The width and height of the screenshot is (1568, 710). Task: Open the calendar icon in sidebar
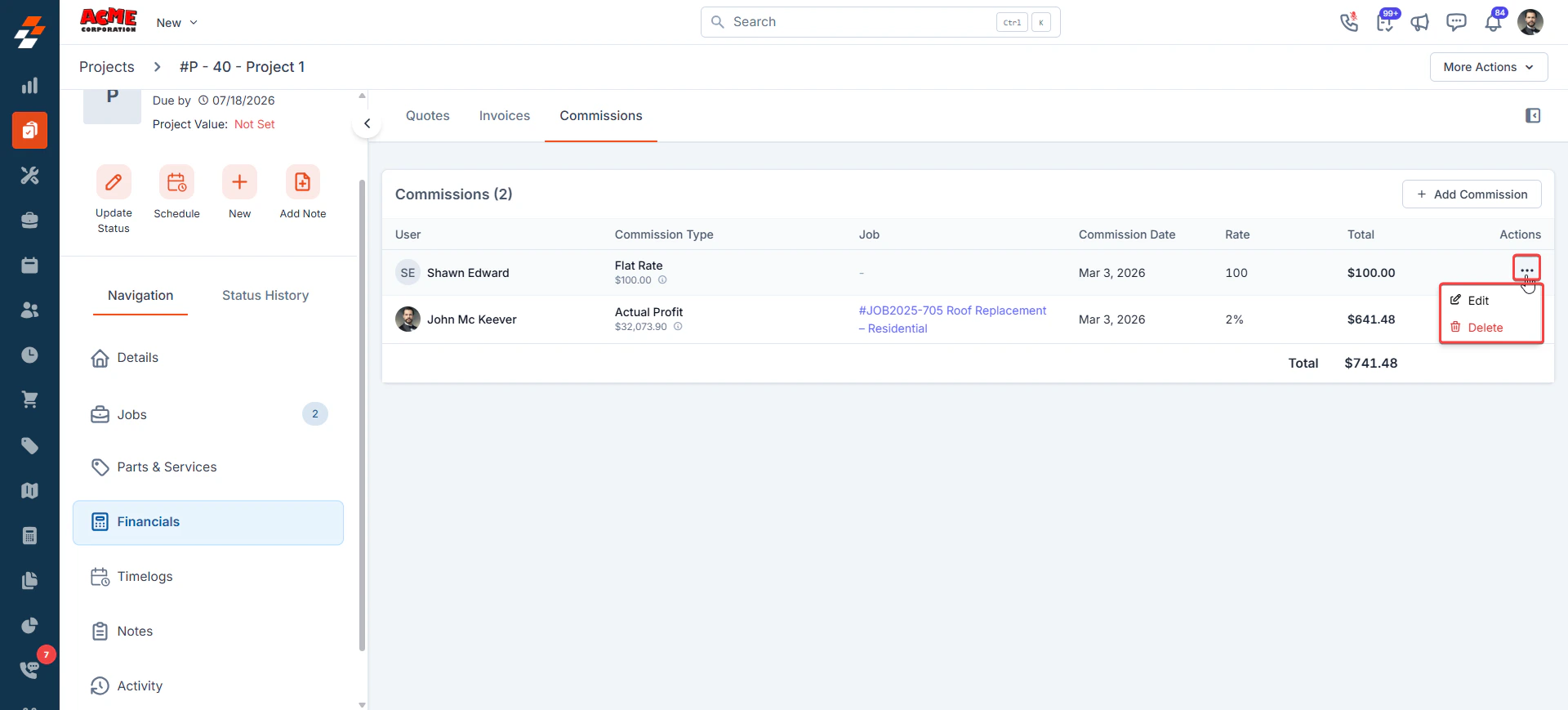click(29, 266)
